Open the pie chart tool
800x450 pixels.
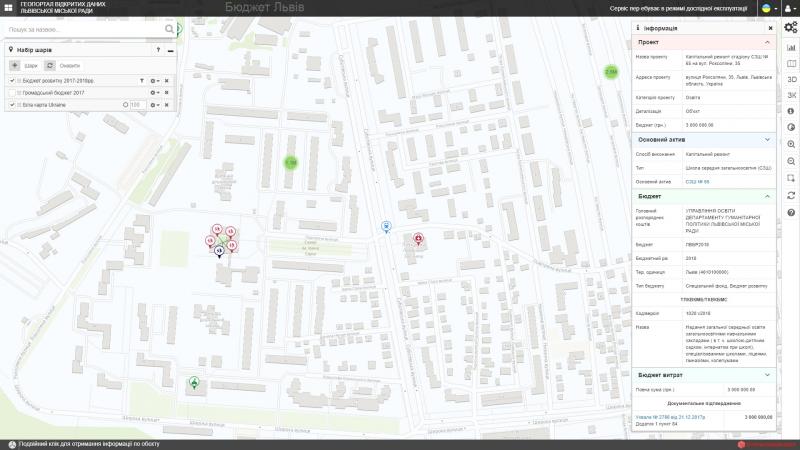791,127
